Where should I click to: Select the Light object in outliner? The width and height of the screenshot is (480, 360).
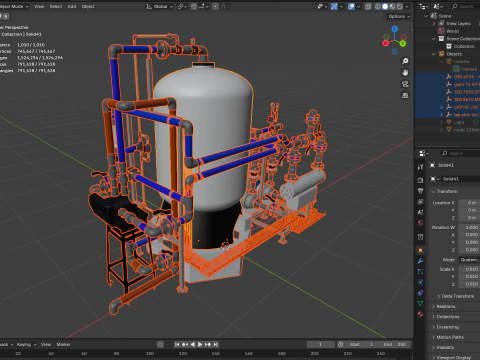[459, 122]
